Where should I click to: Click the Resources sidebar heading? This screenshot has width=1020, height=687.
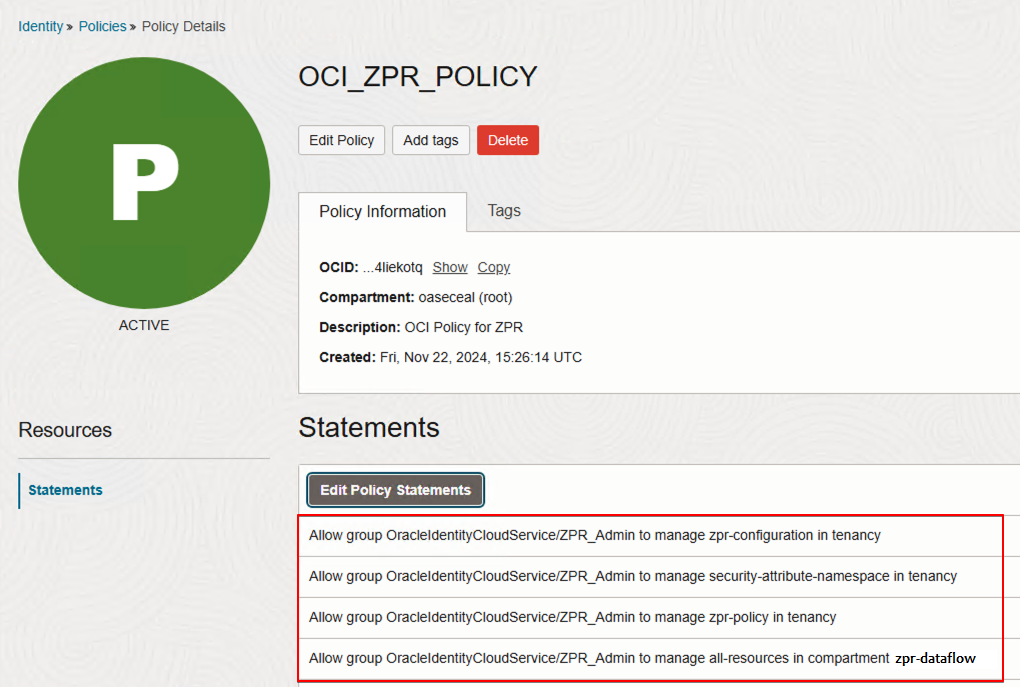click(65, 430)
